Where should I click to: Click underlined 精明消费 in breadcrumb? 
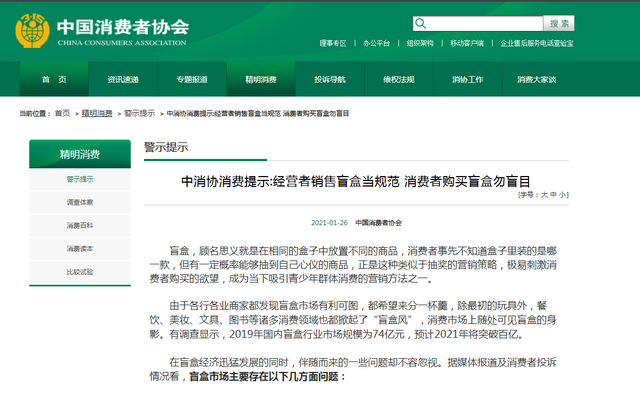coord(97,114)
